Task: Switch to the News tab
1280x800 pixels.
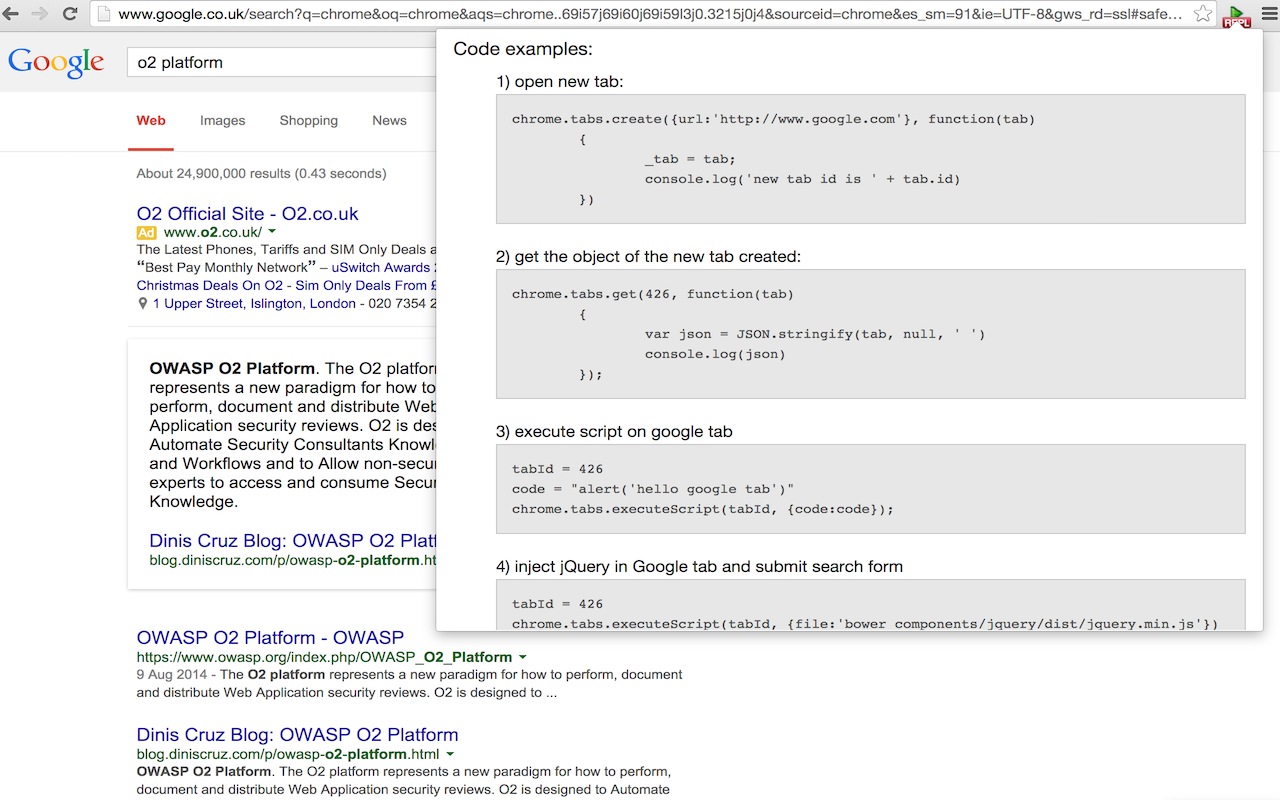Action: pos(389,120)
